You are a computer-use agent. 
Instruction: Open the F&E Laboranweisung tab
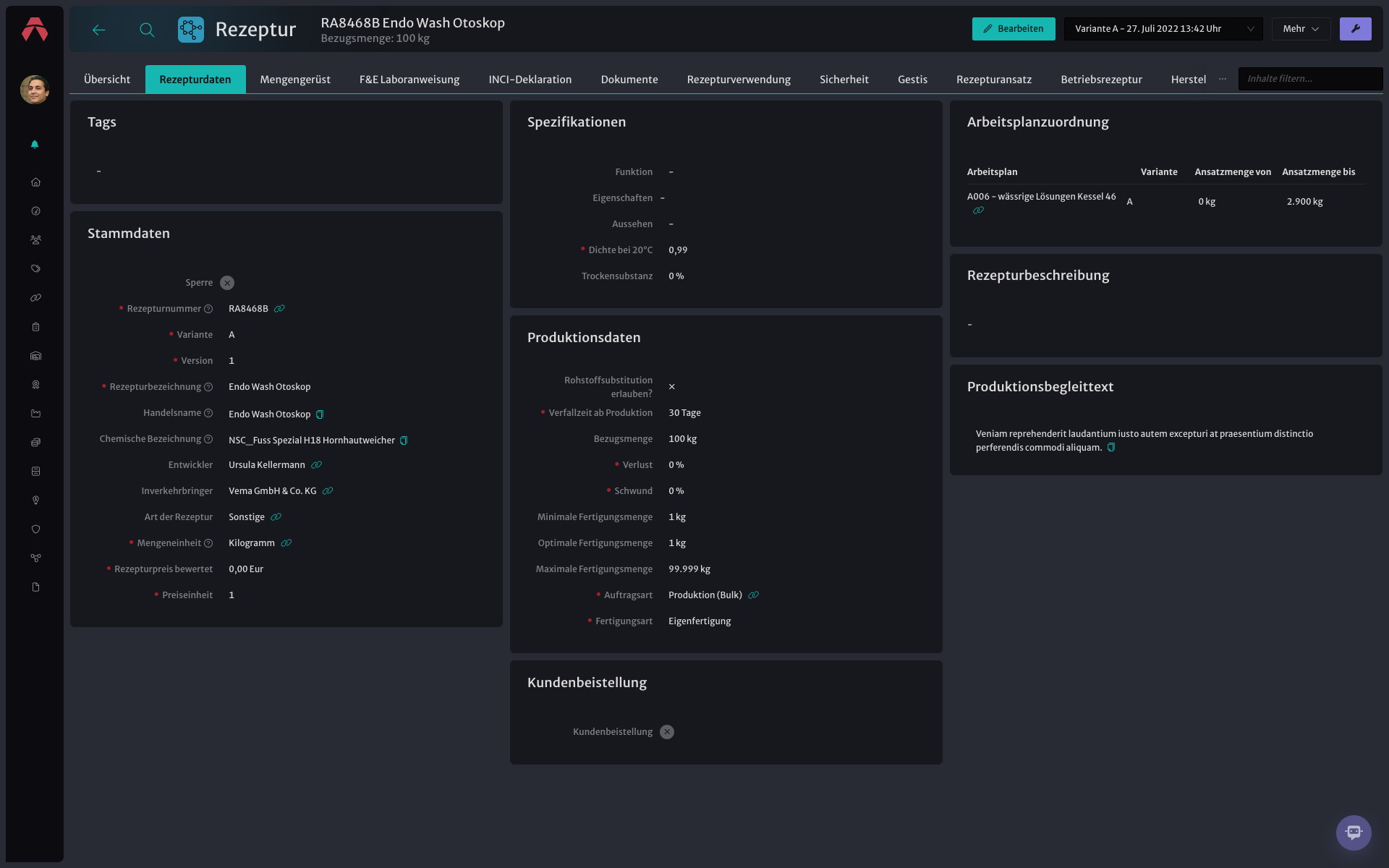[409, 80]
